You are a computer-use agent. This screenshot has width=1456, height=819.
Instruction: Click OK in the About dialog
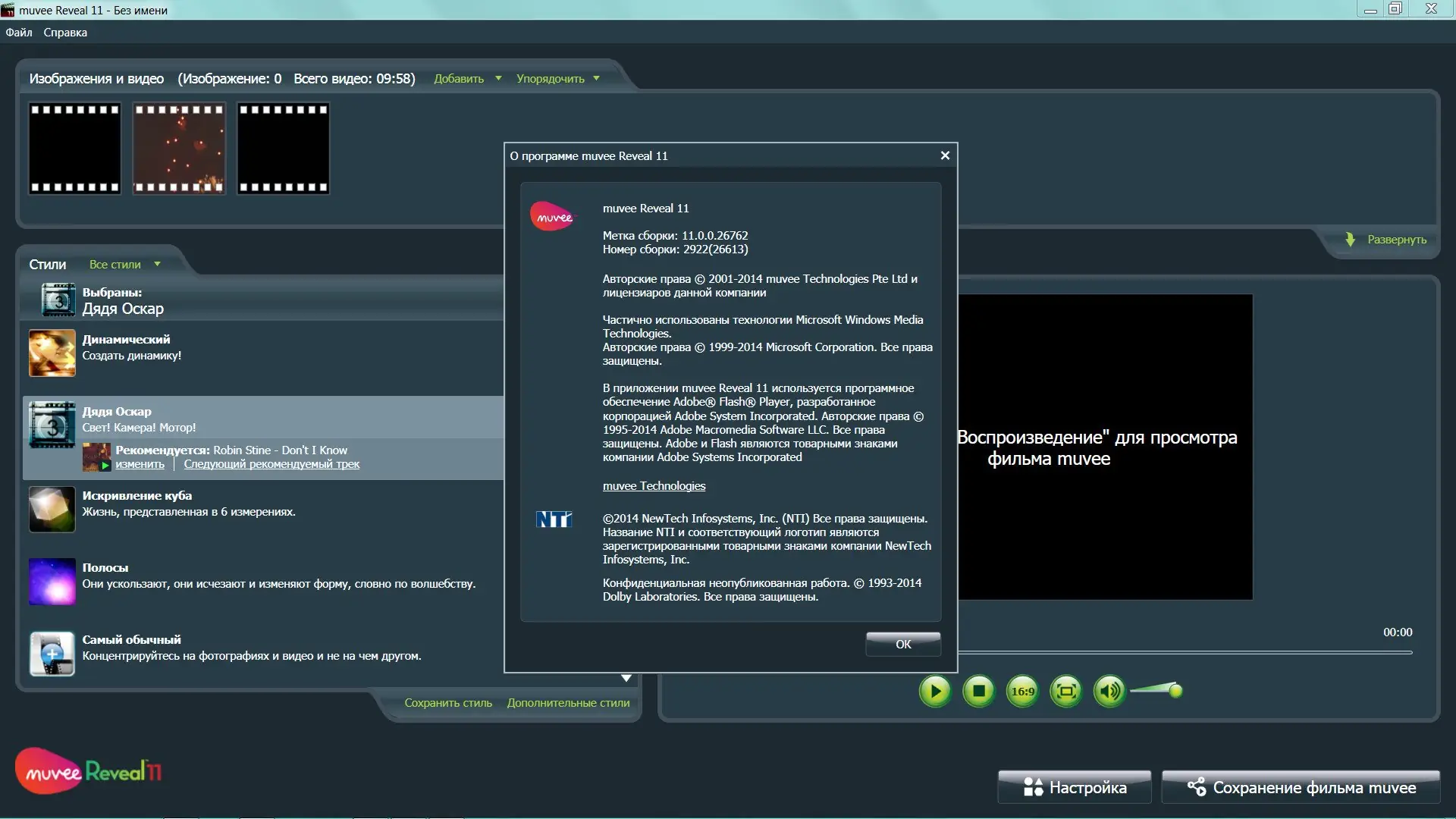903,644
